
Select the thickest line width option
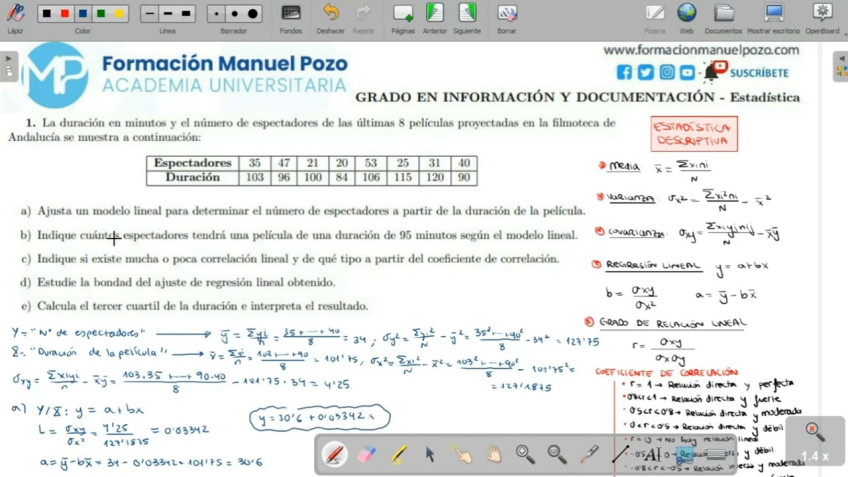(186, 14)
